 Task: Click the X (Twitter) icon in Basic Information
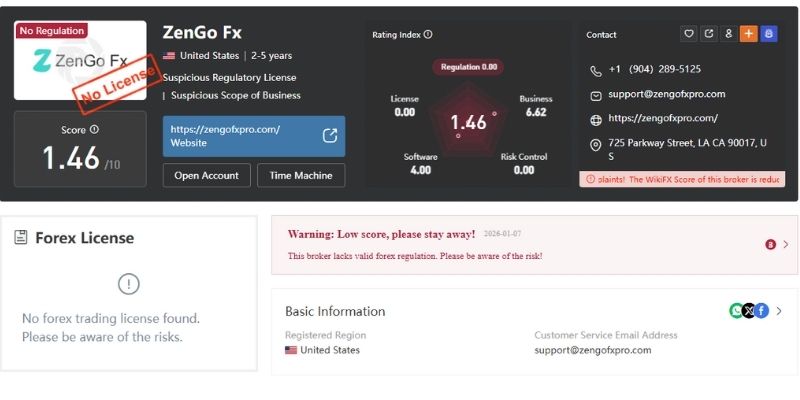748,310
